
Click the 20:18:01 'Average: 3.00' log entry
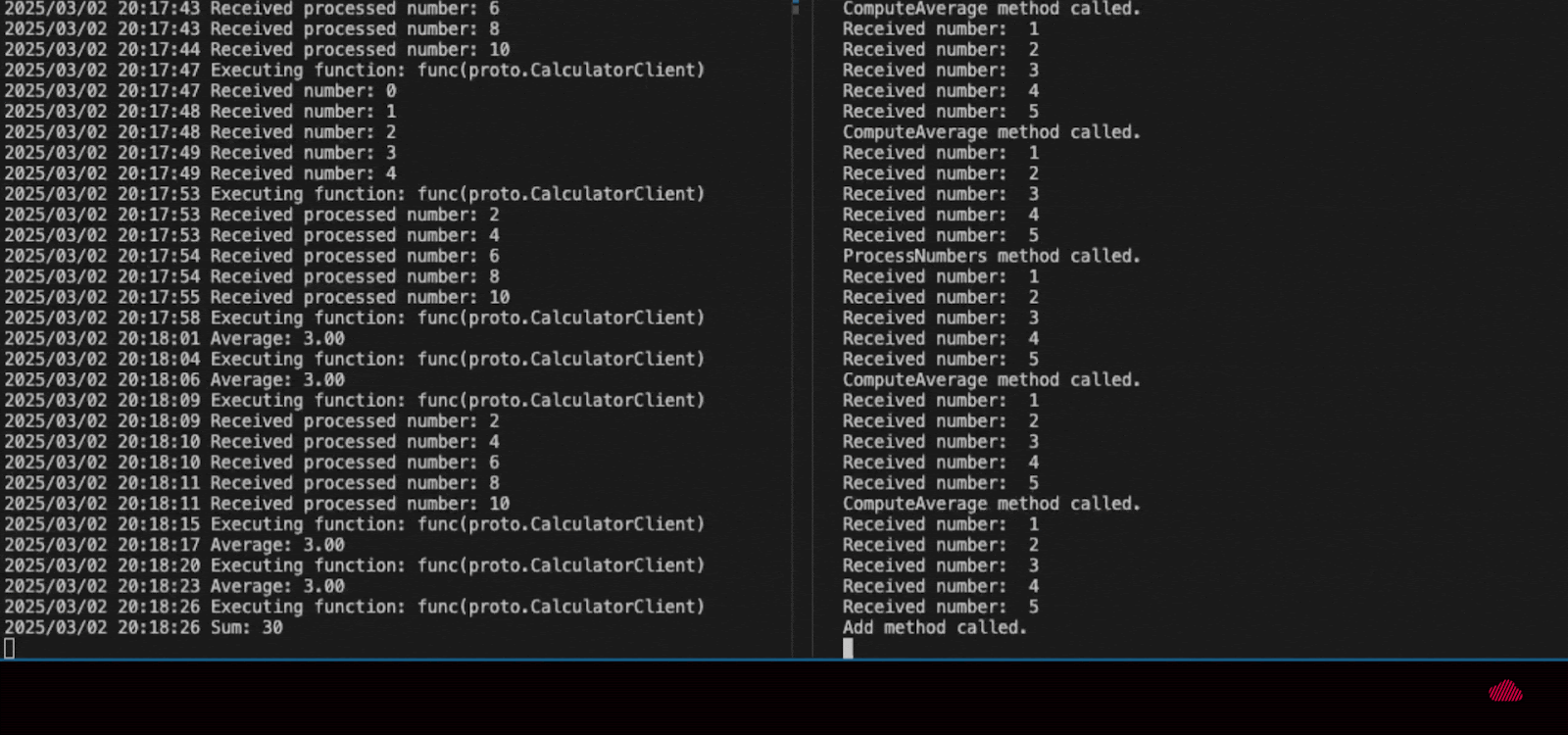(174, 338)
